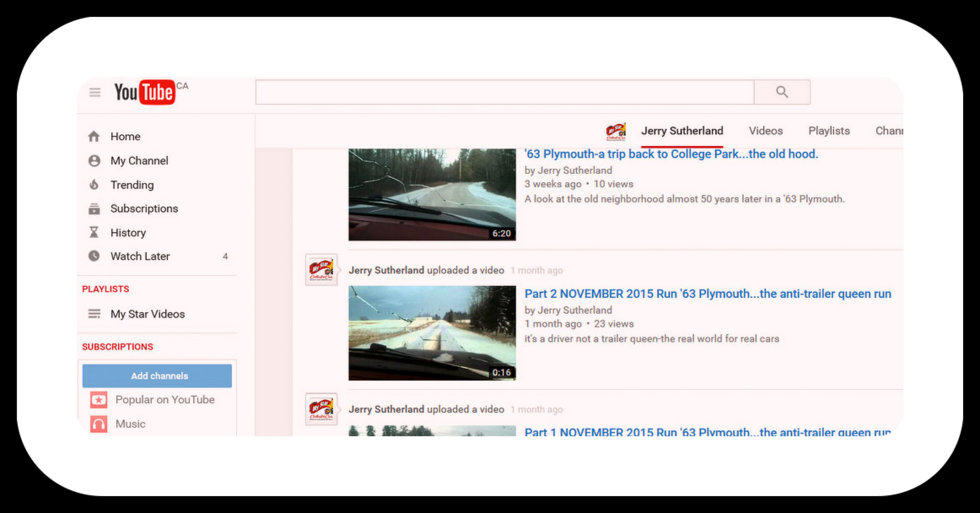Click the old neighborhood description text
This screenshot has width=980, height=513.
click(x=684, y=199)
